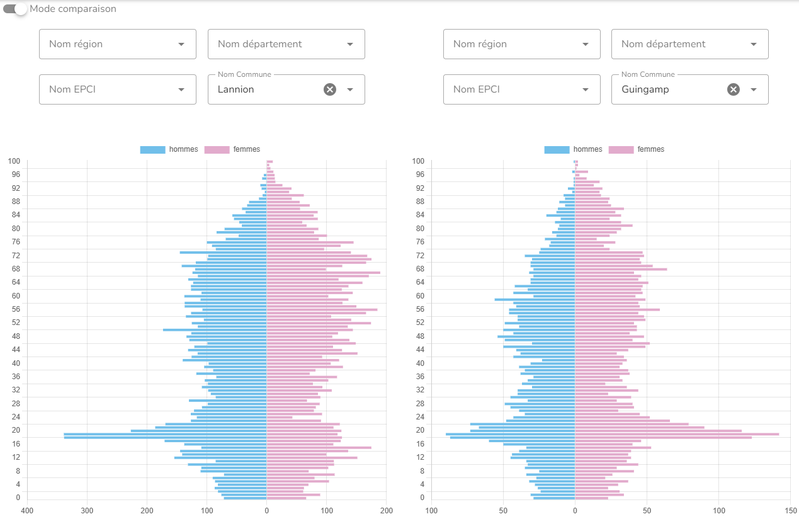Click the hommes label in Lannion chart
The width and height of the screenshot is (799, 519).
coord(184,150)
